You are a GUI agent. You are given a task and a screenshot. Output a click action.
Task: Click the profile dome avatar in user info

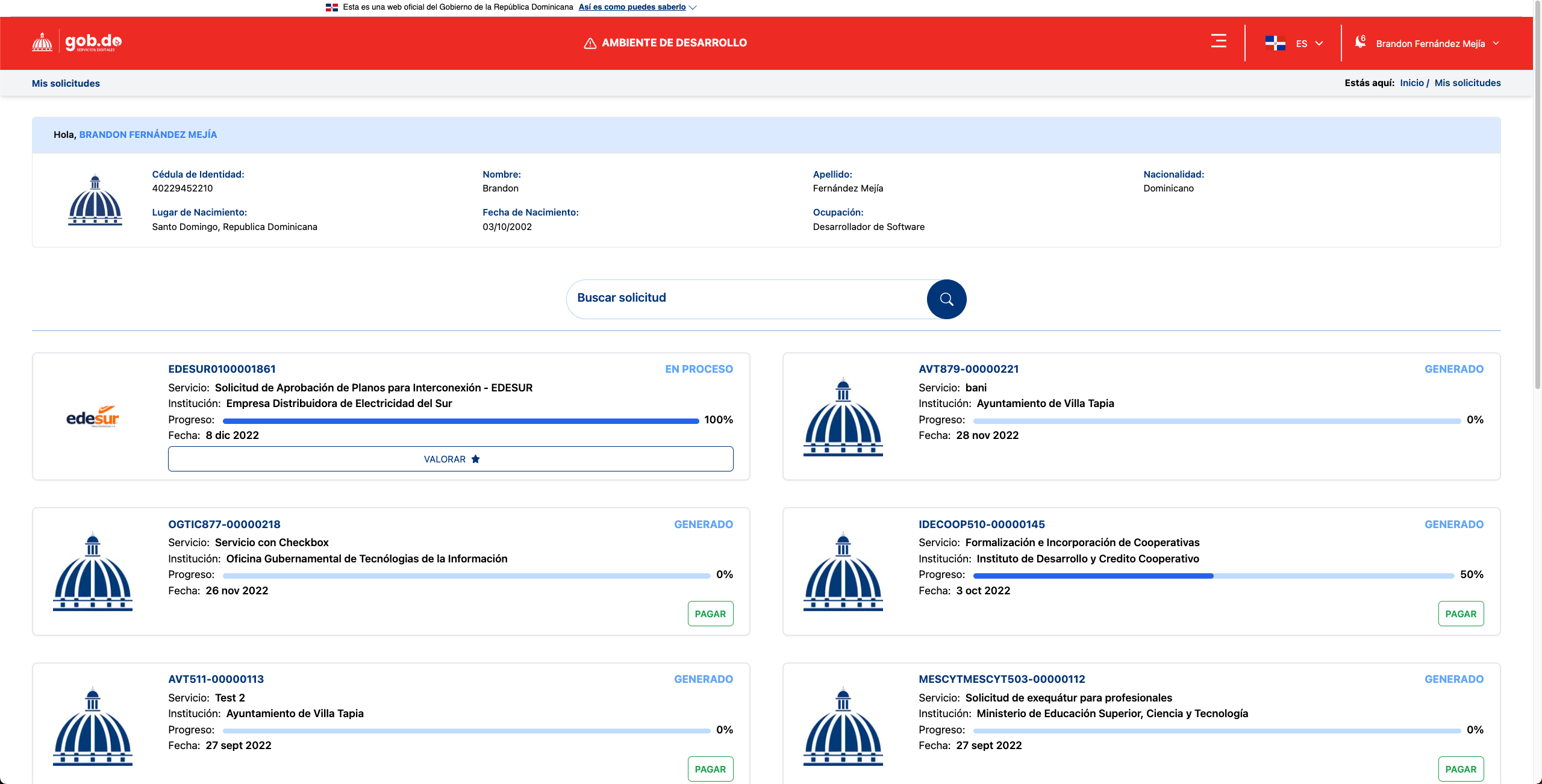coord(95,200)
